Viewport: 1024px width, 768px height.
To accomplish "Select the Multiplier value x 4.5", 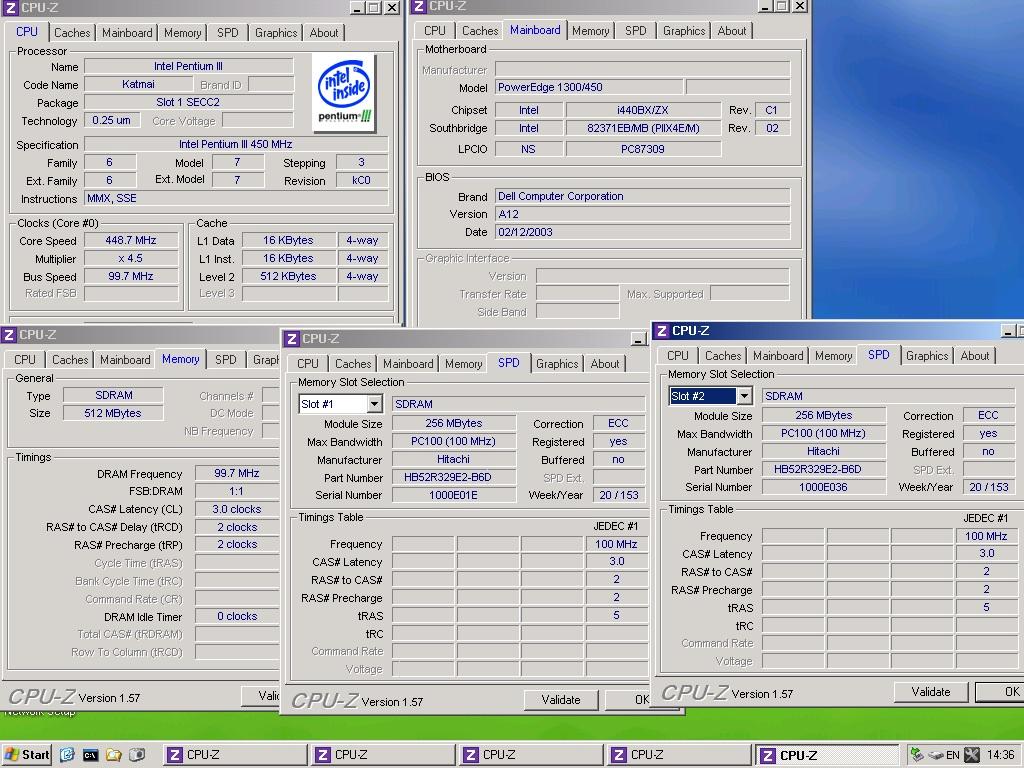I will tap(131, 259).
